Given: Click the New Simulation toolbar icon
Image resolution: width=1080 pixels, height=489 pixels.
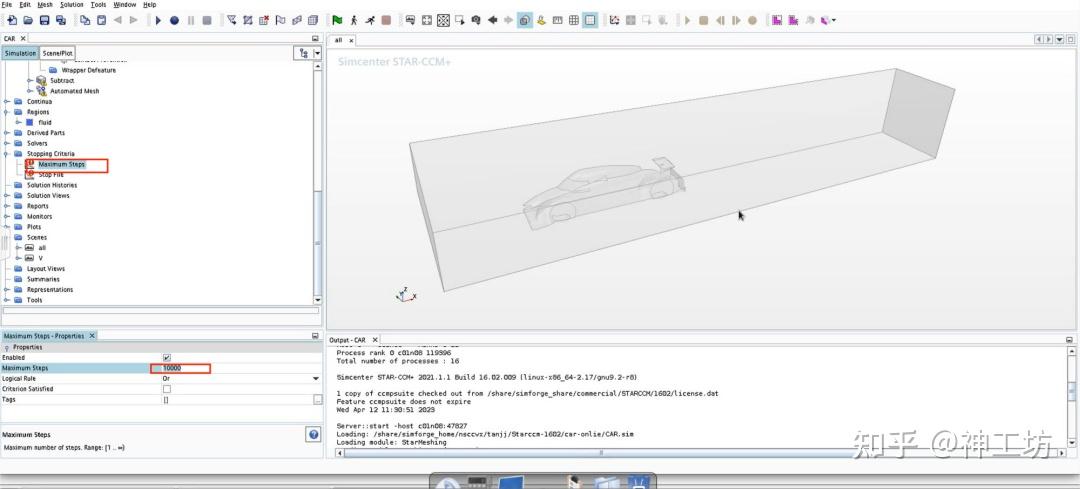Looking at the screenshot, I should tap(12, 20).
